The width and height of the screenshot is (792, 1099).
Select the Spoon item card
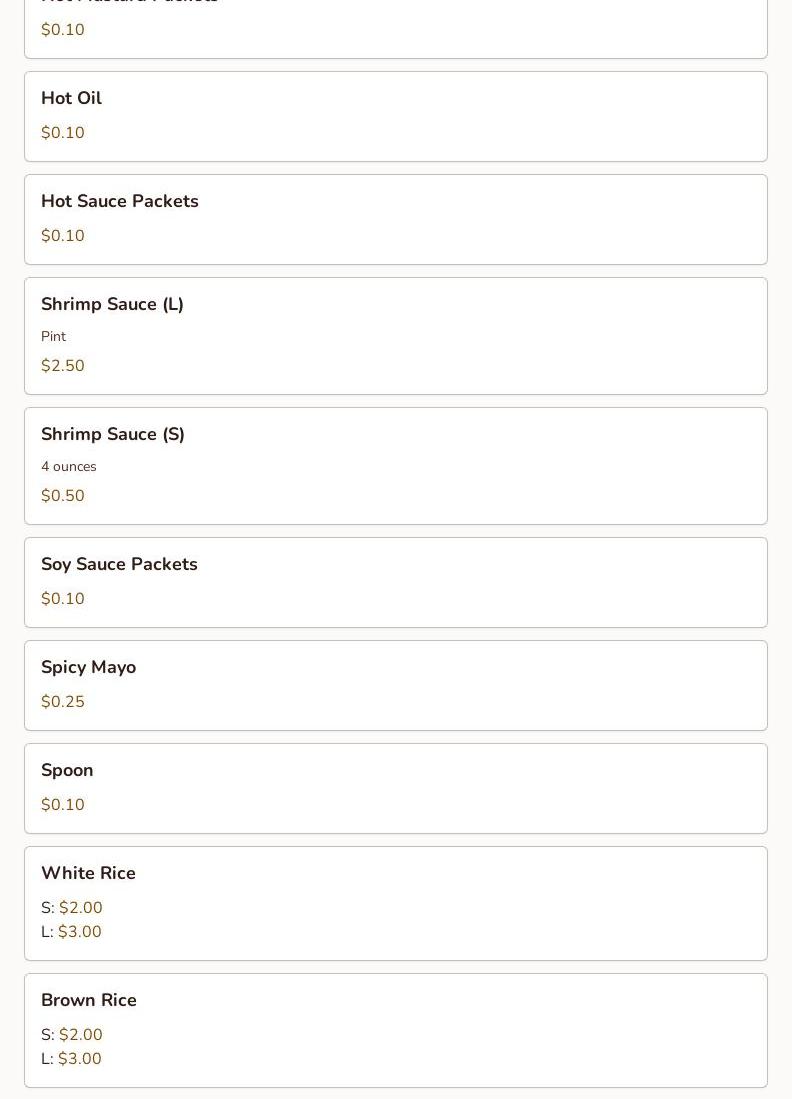point(396,789)
